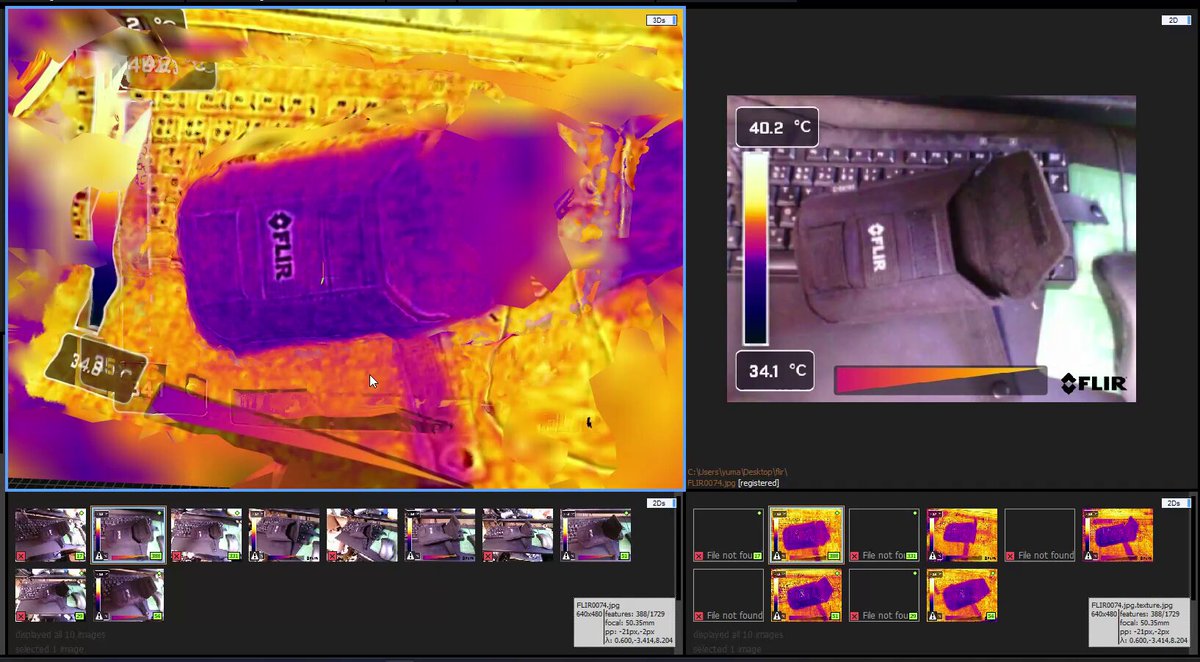Viewport: 1200px width, 662px height.
Task: Select left-panel photo thumbnail with badge 388
Action: [128, 535]
